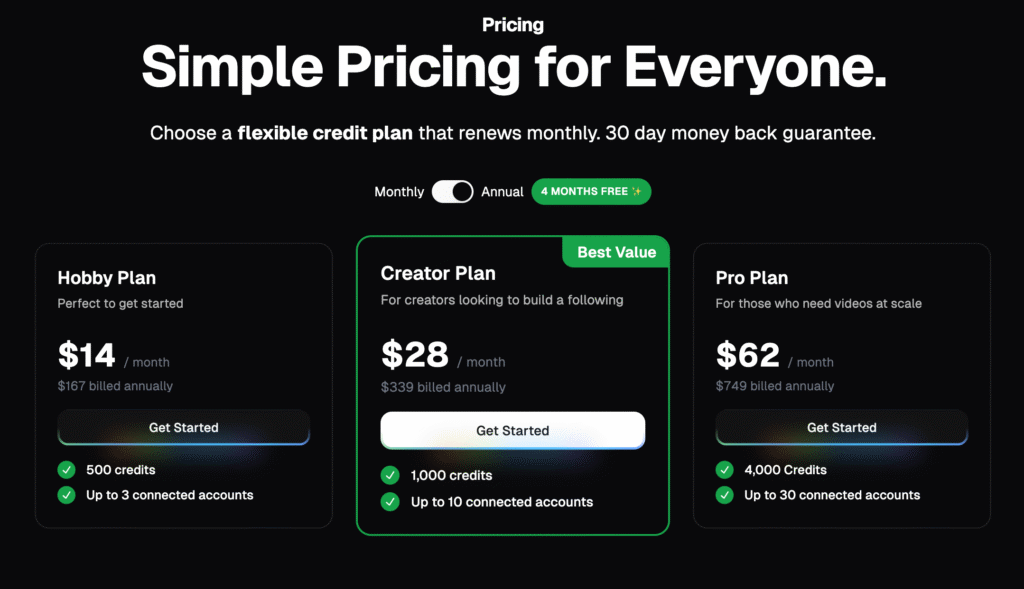
Task: Click the check icon beside 1,000 credits
Action: pos(390,475)
